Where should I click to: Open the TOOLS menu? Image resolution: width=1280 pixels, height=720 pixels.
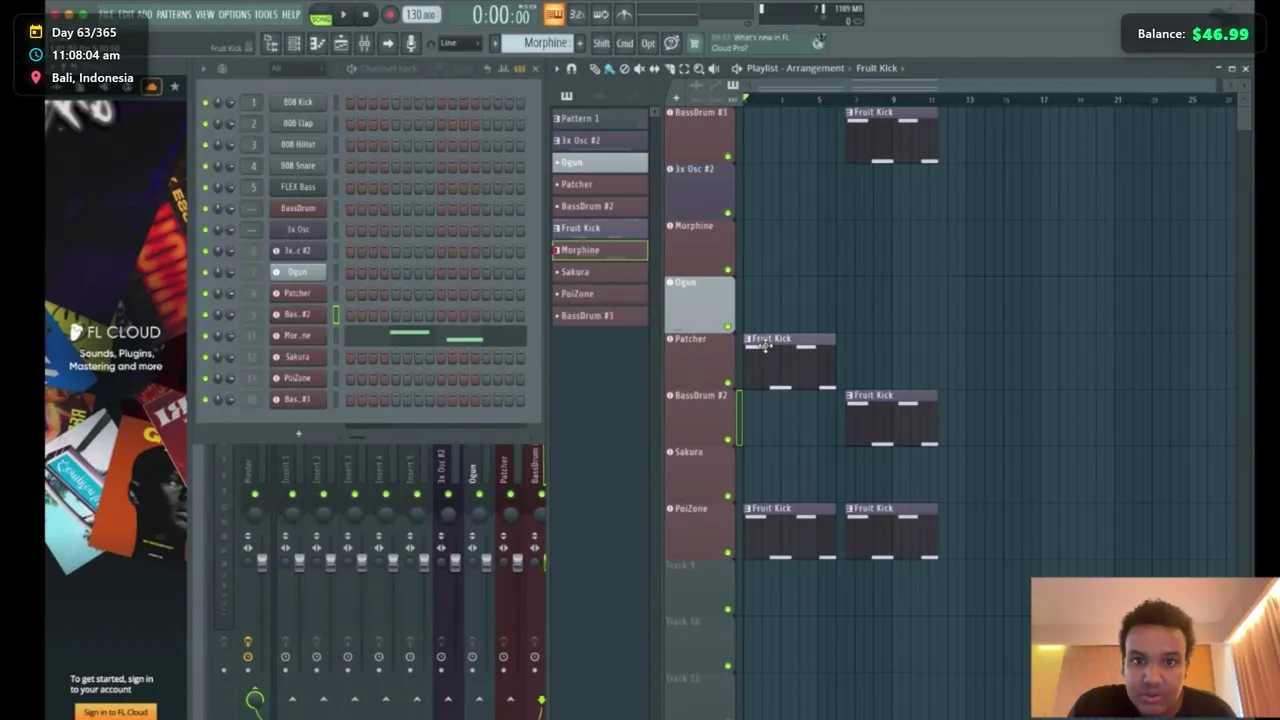[x=266, y=14]
